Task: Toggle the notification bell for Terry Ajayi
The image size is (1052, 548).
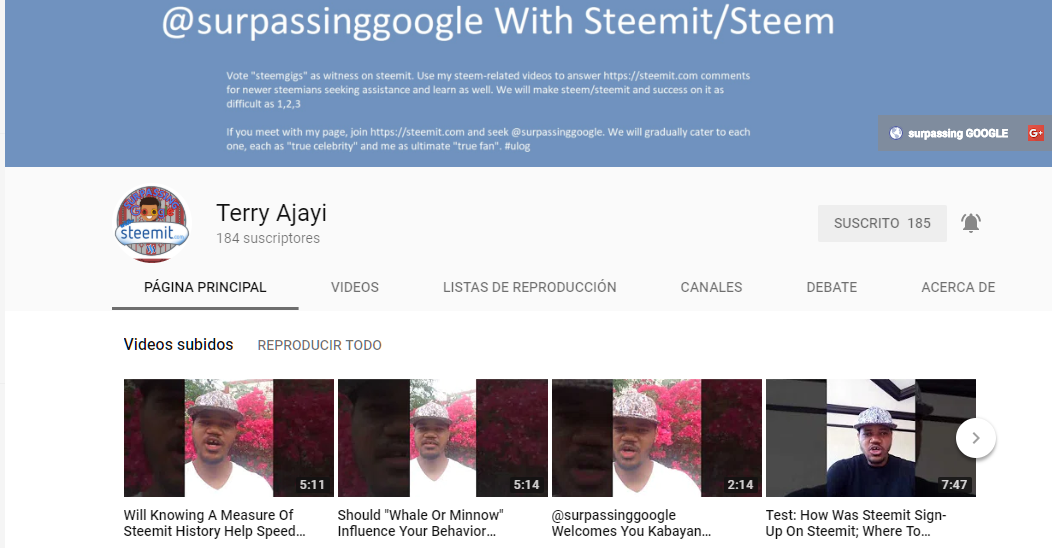Action: click(x=971, y=223)
